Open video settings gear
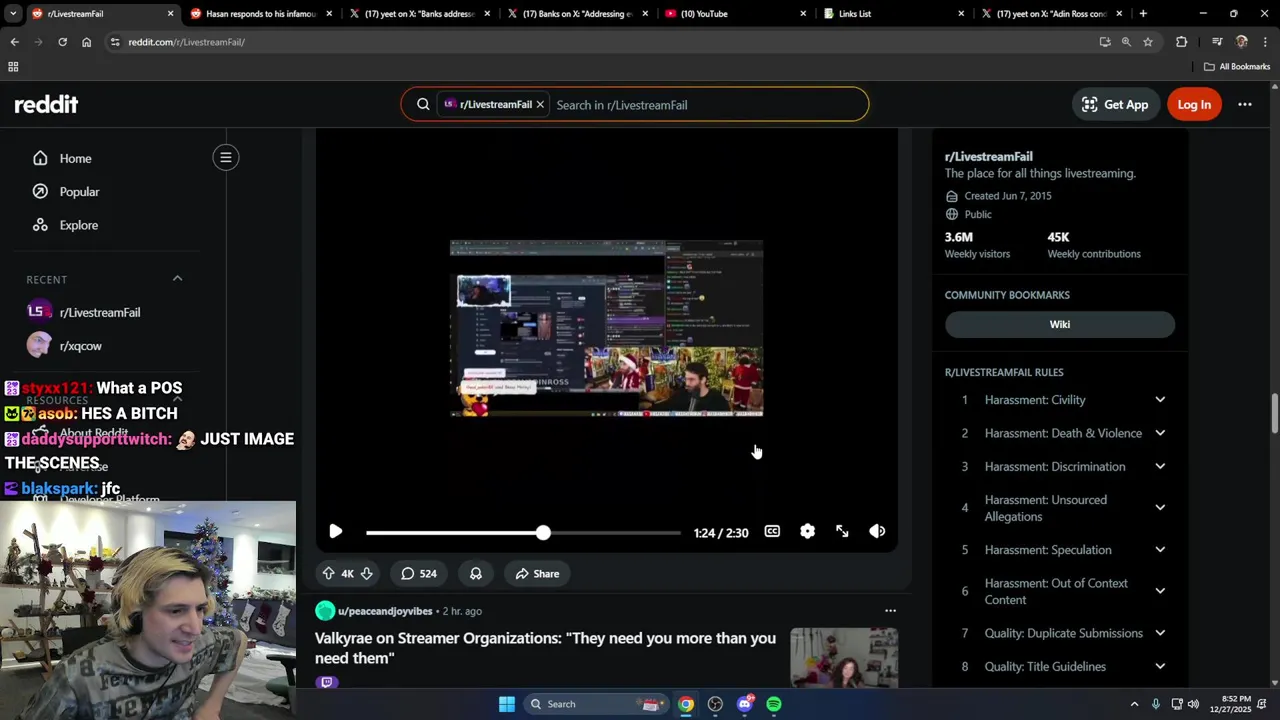 (807, 531)
